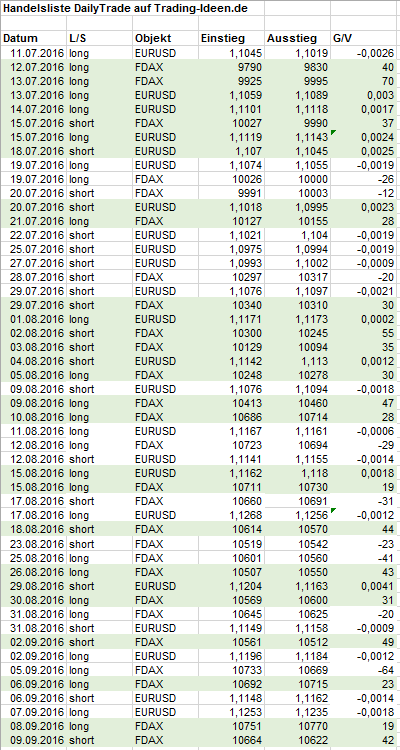Image resolution: width=400 pixels, height=750 pixels.
Task: Click comment indicator on cell 1,1256
Action: pyautogui.click(x=333, y=510)
